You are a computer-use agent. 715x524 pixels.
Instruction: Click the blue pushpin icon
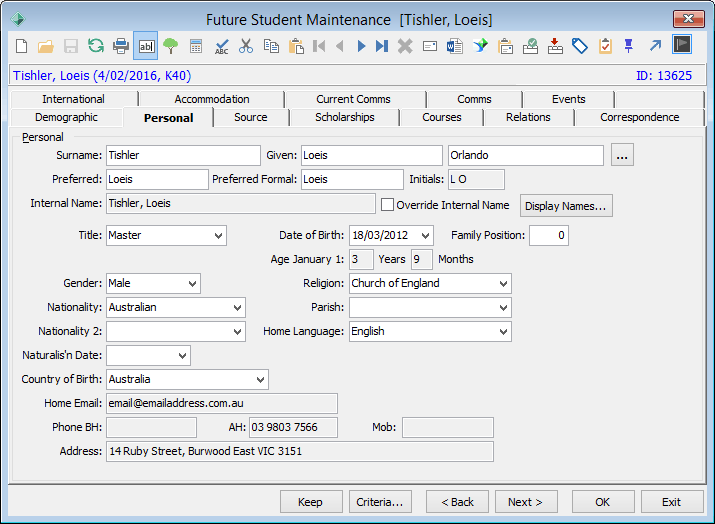(629, 46)
